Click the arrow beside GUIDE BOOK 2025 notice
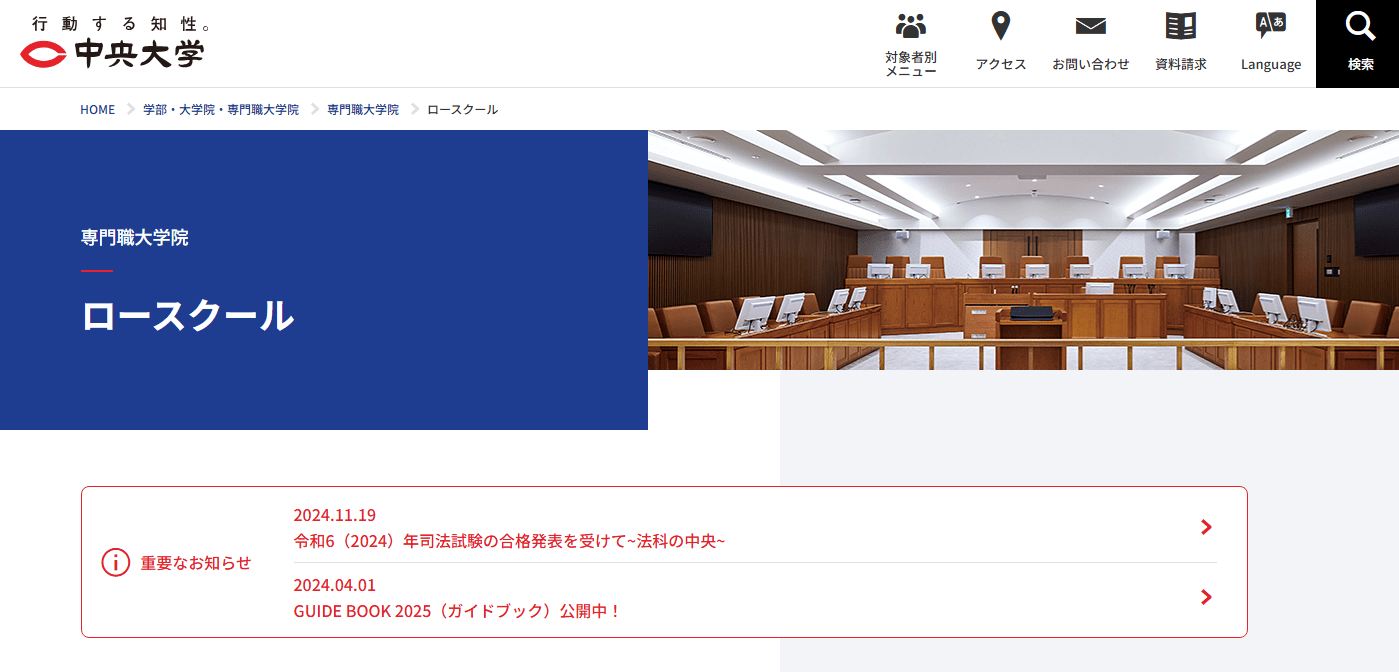 [1206, 597]
